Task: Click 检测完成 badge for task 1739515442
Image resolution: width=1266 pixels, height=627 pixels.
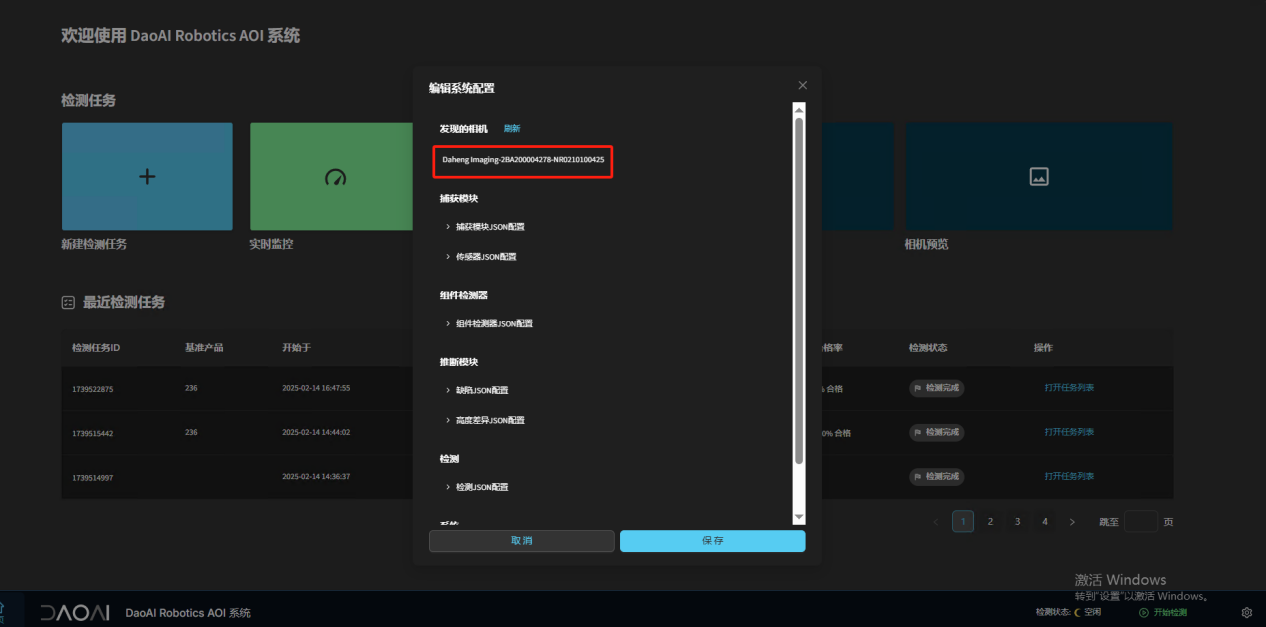Action: (936, 432)
